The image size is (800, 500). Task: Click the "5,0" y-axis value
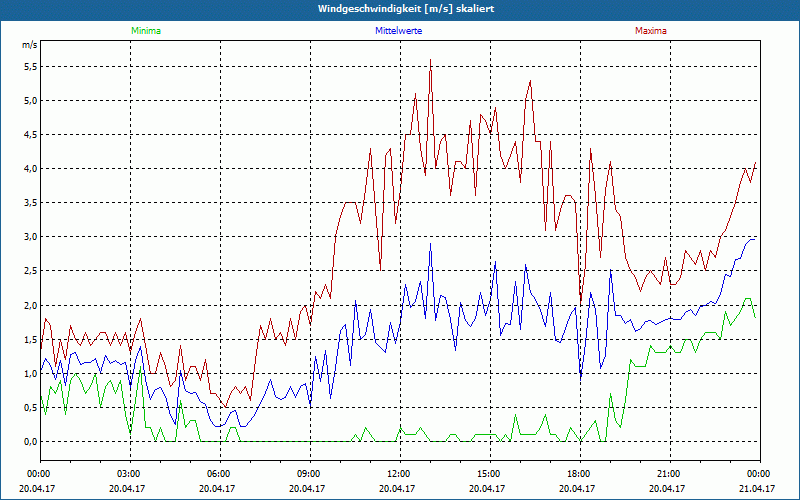point(30,101)
